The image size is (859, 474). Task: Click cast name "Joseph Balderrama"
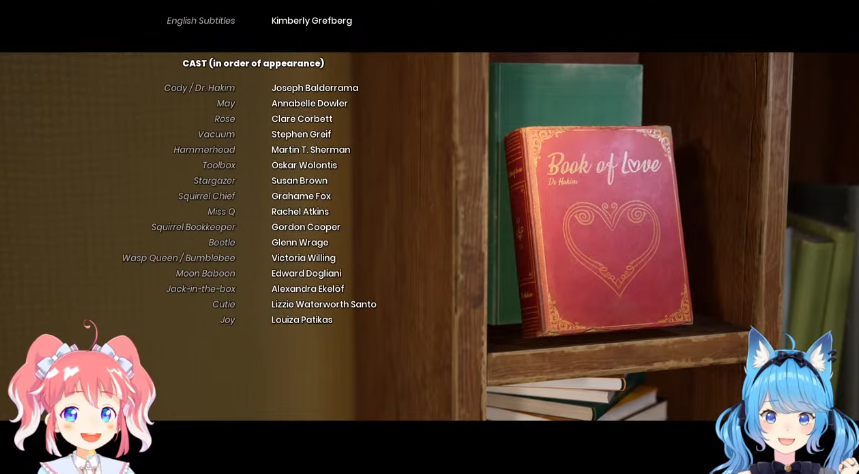315,88
